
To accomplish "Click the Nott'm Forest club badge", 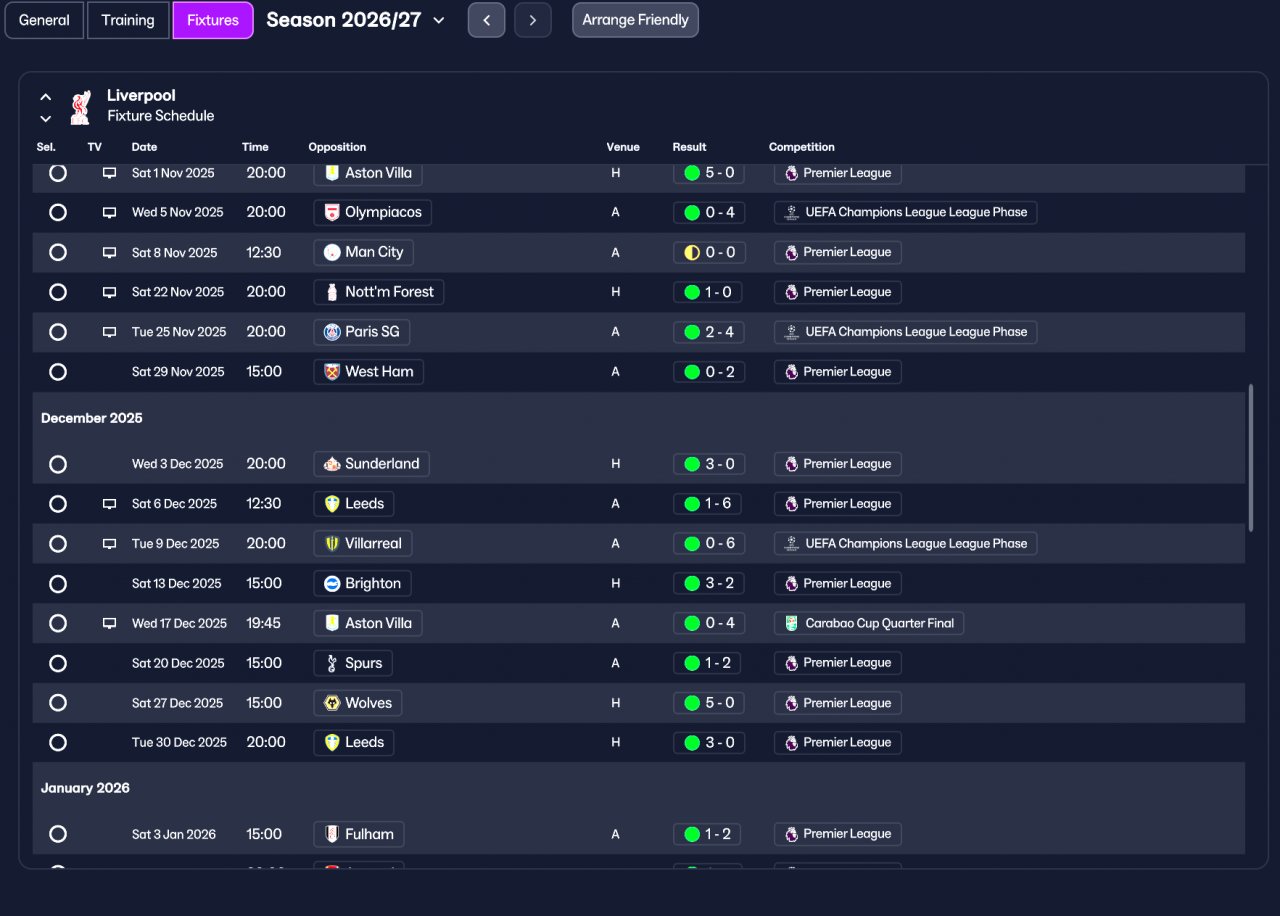I will [x=332, y=292].
